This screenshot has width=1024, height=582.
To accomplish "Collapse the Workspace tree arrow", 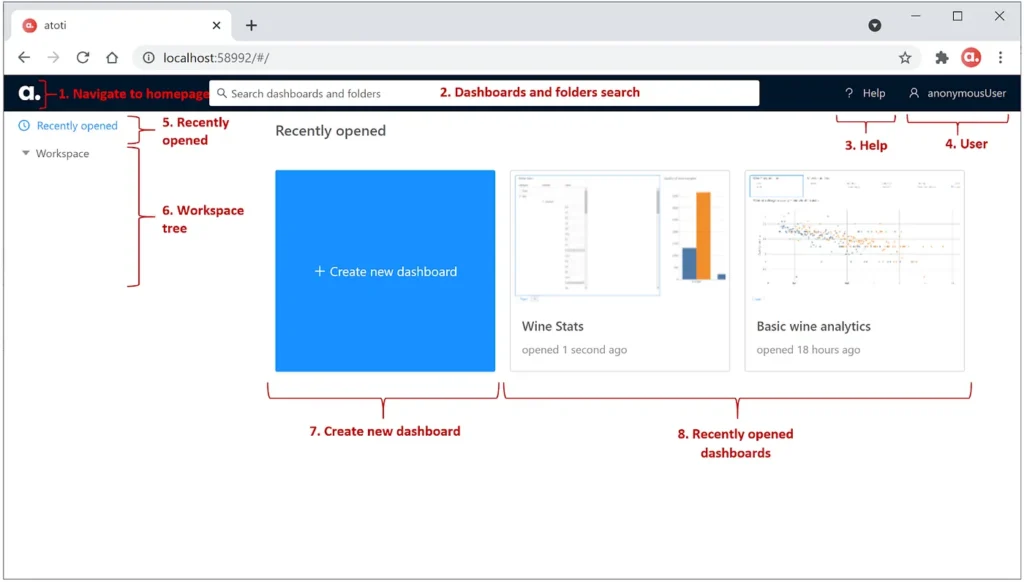I will (25, 154).
